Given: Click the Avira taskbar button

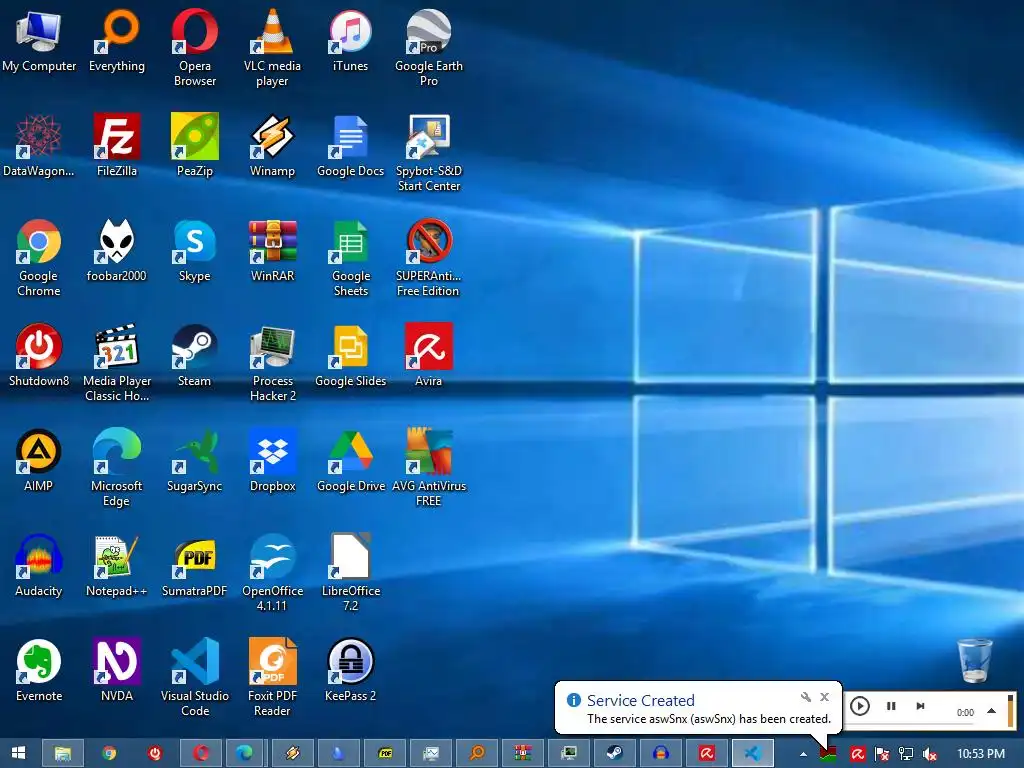Looking at the screenshot, I should 707,753.
